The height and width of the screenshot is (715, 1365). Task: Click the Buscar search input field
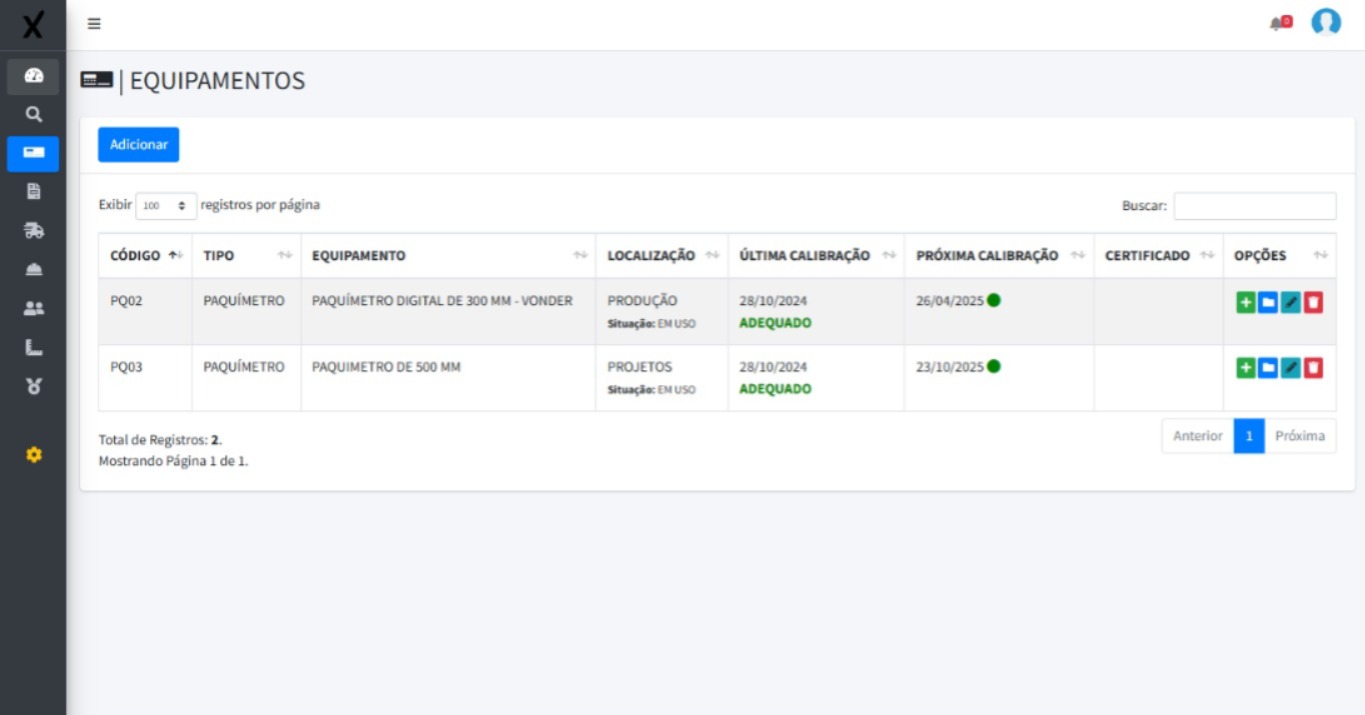(1254, 206)
